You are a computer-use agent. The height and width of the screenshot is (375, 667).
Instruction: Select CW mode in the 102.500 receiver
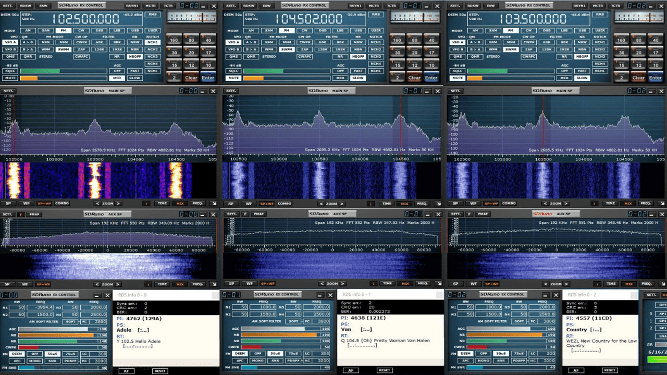tap(81, 31)
